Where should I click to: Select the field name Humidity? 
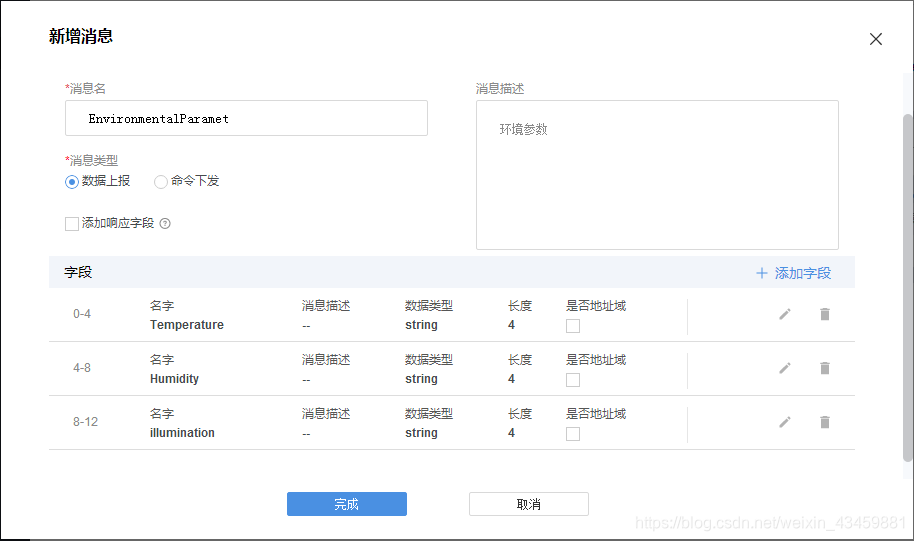click(x=174, y=379)
